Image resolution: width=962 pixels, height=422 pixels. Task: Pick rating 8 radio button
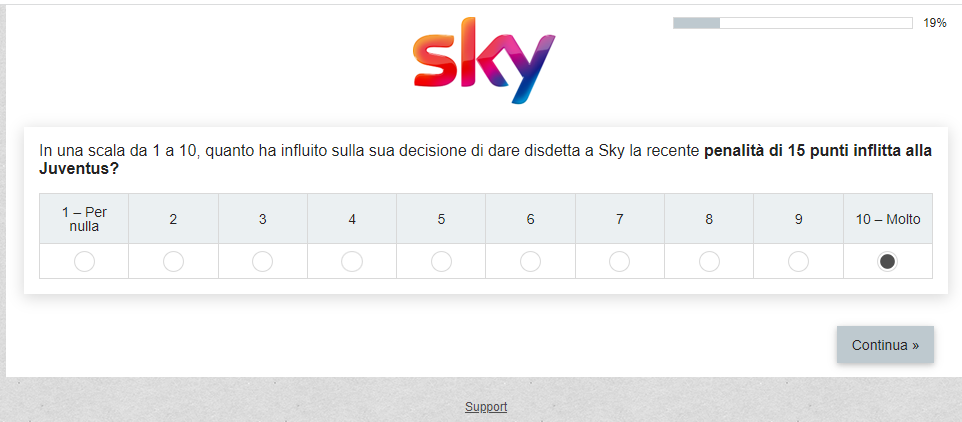tap(709, 262)
